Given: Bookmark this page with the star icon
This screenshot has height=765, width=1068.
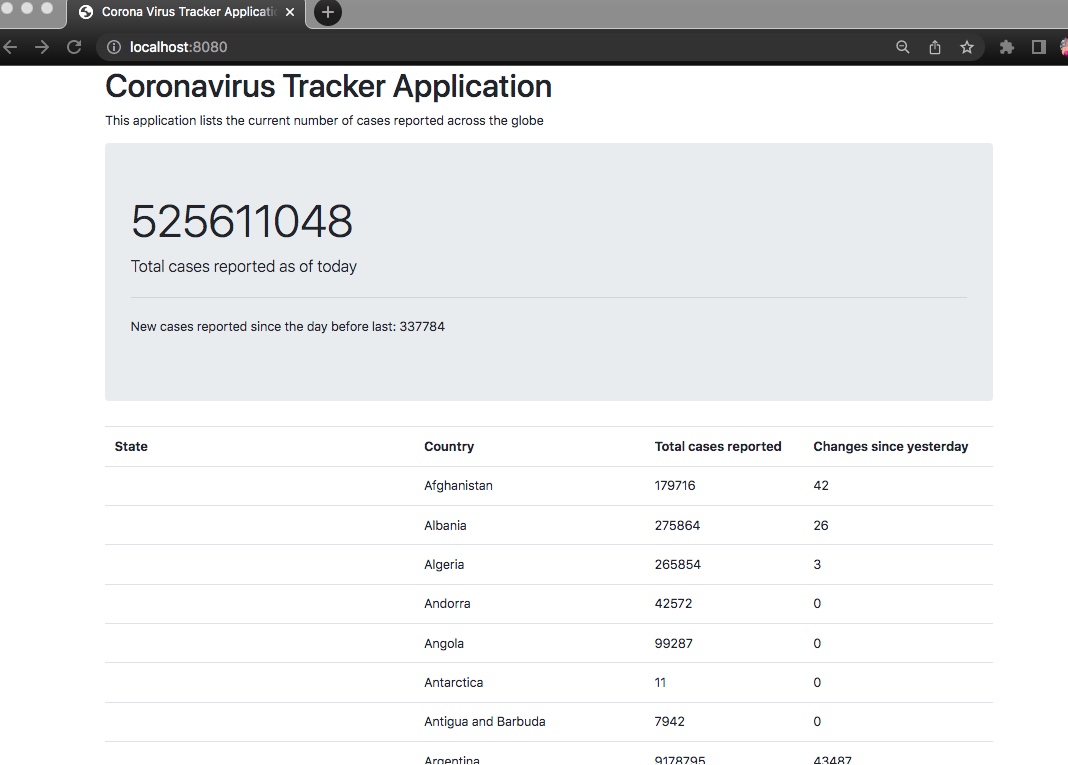Looking at the screenshot, I should (x=967, y=47).
